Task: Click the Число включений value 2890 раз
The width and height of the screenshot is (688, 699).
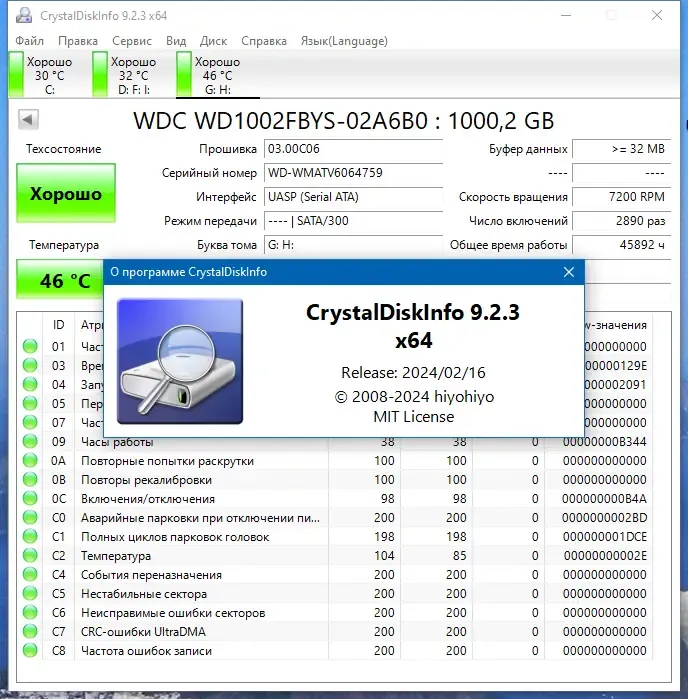Action: (621, 221)
